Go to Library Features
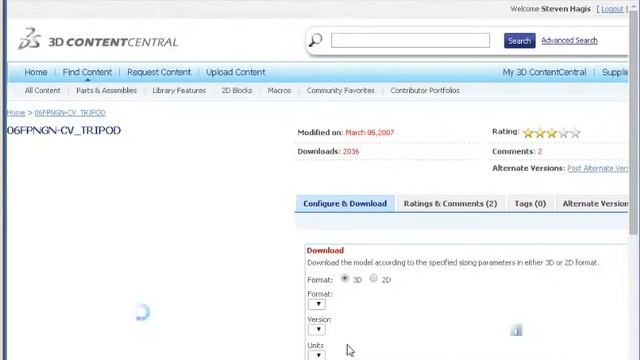Viewport: 640px width, 360px height. pyautogui.click(x=179, y=91)
